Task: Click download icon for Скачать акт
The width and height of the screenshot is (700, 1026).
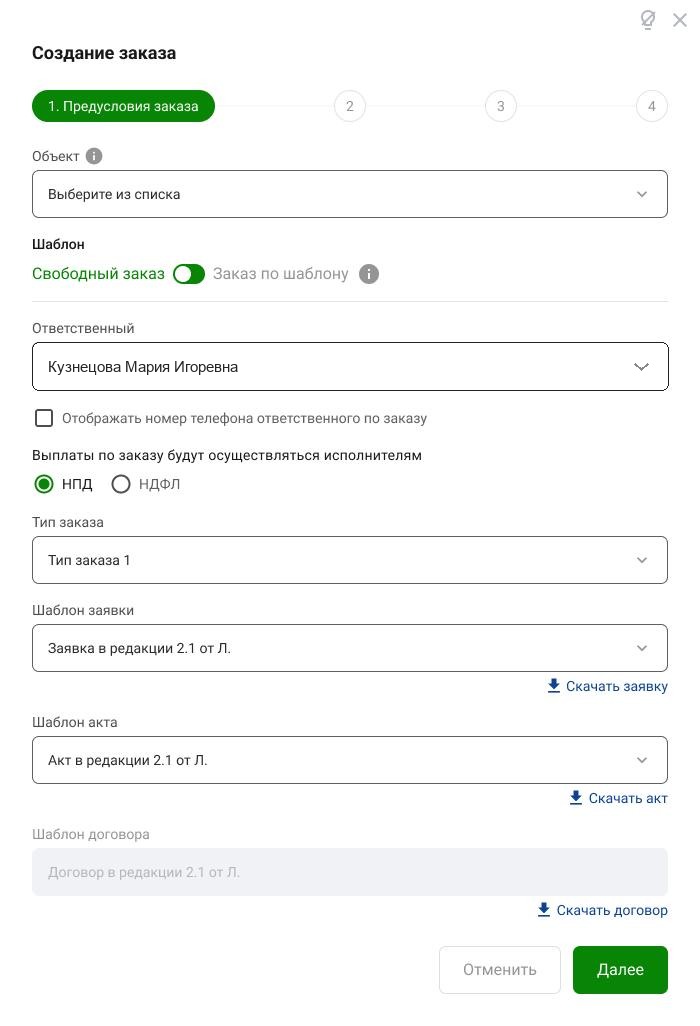Action: (x=576, y=798)
